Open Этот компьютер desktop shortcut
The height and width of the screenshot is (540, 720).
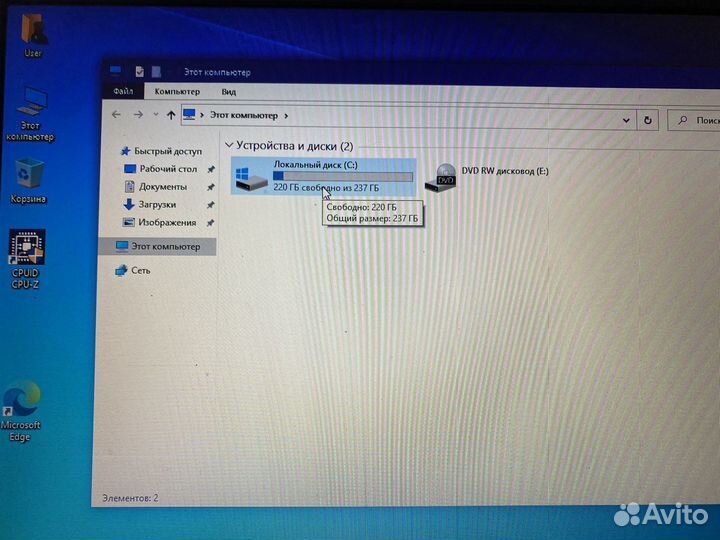coord(30,113)
